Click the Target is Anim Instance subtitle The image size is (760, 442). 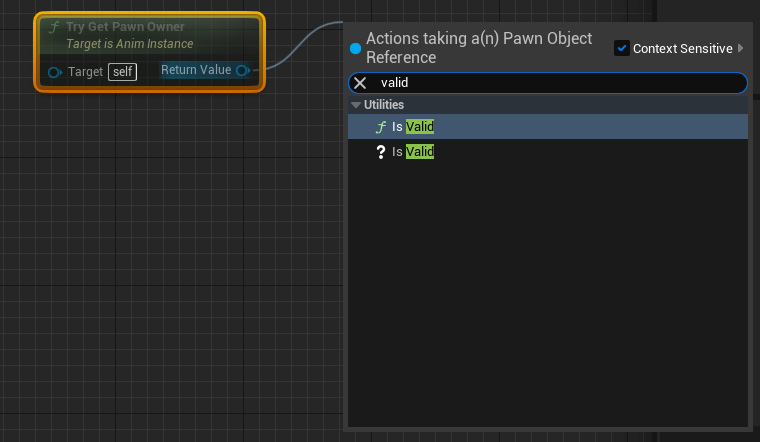pos(129,44)
